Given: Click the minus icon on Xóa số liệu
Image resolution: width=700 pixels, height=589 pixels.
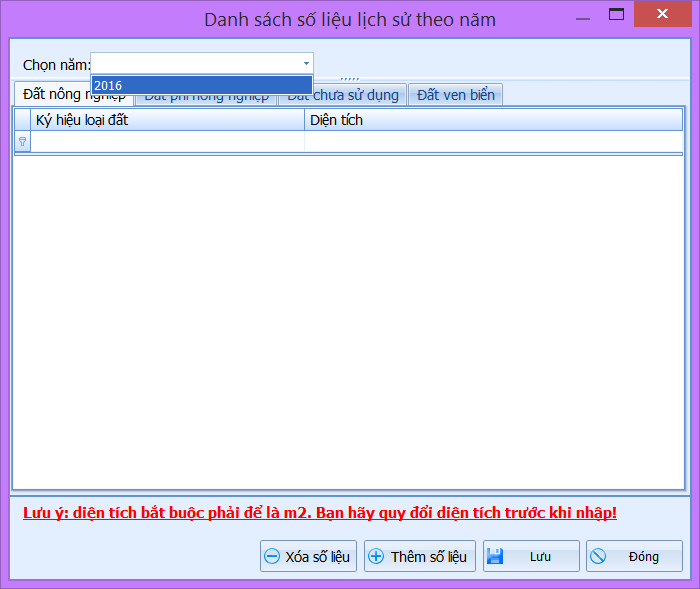Looking at the screenshot, I should (x=272, y=557).
